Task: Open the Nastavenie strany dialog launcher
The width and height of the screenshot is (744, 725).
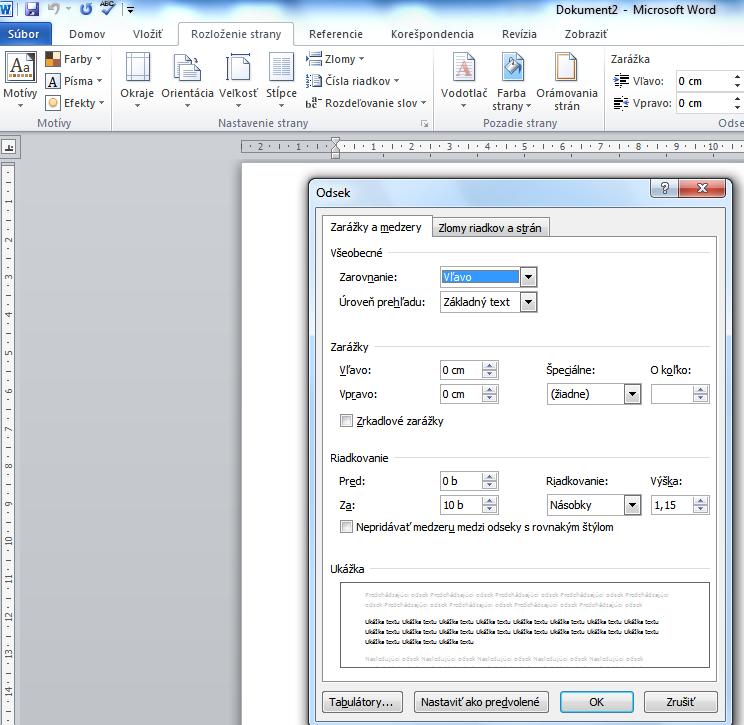Action: [x=424, y=124]
